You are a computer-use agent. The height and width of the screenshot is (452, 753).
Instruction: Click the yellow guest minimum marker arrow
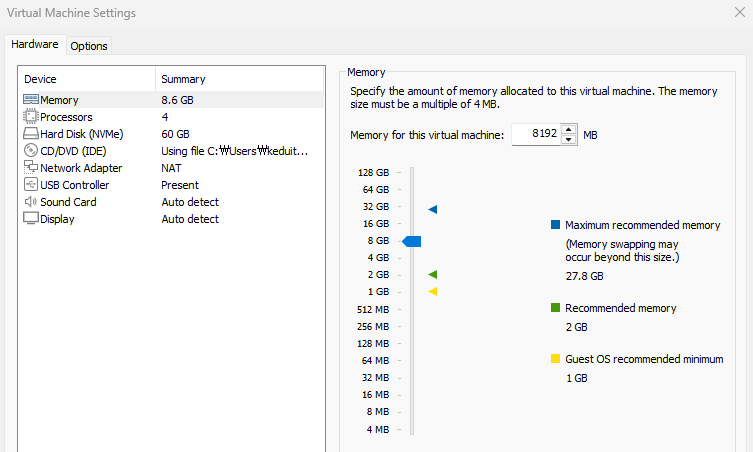point(433,292)
